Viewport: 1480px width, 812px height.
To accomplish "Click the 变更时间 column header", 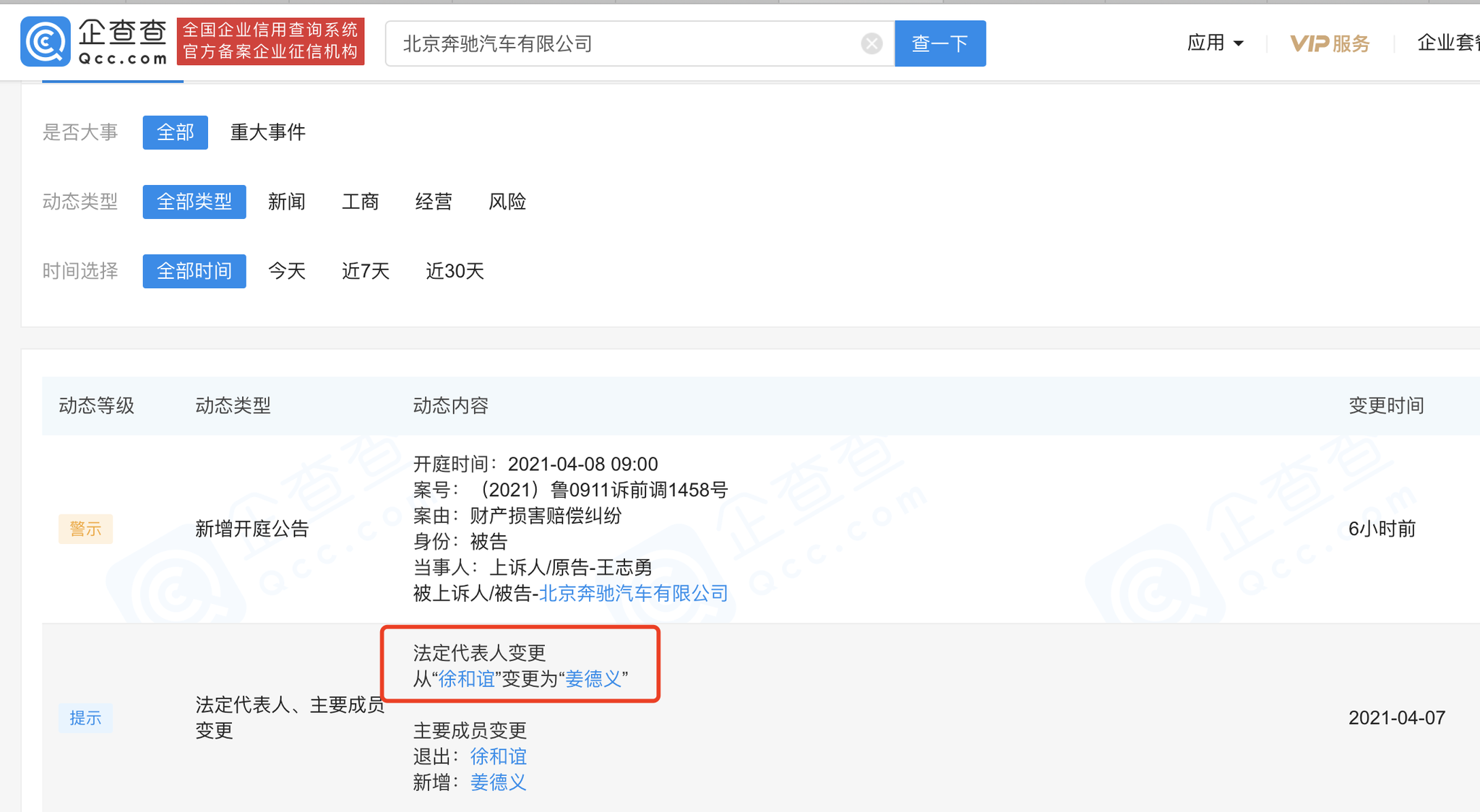I will pyautogui.click(x=1386, y=406).
